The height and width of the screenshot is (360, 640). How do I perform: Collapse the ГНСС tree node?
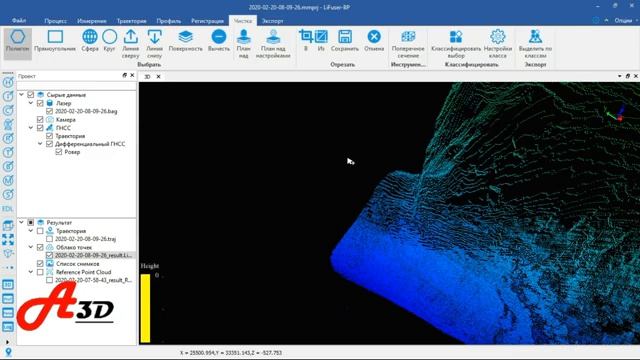click(x=31, y=128)
